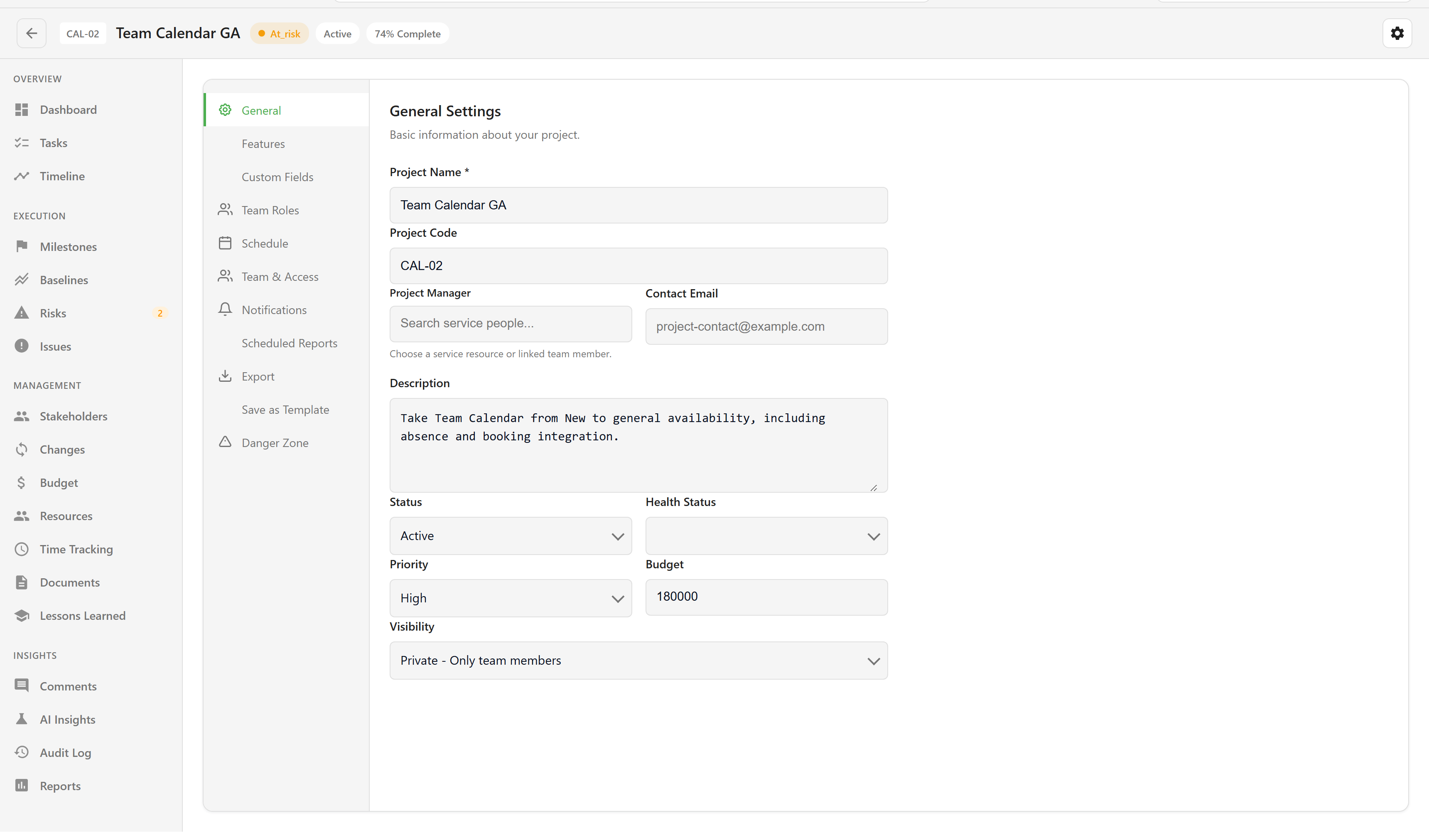Image resolution: width=1429 pixels, height=840 pixels.
Task: Open Baselines in sidebar
Action: [91, 280]
